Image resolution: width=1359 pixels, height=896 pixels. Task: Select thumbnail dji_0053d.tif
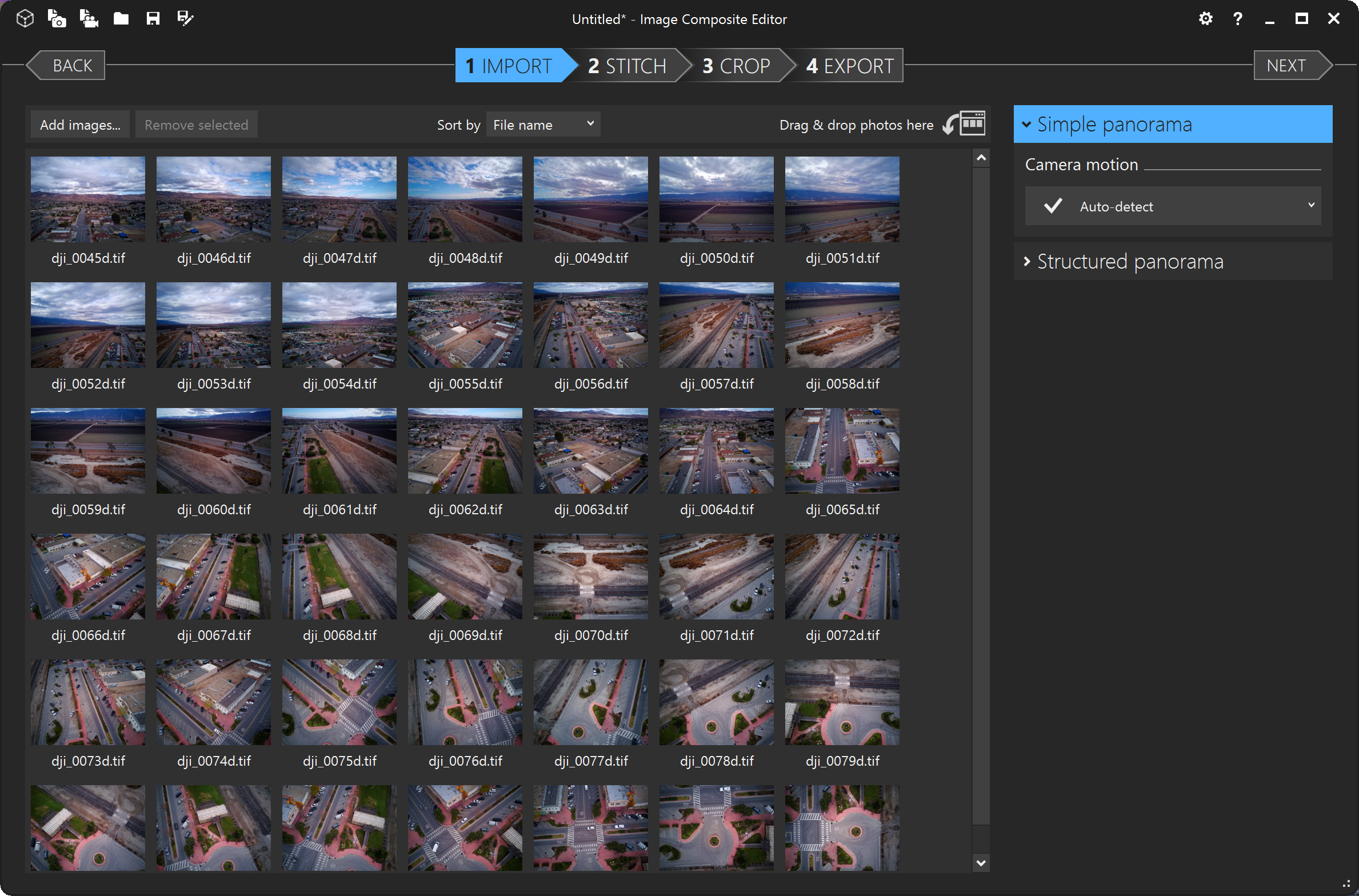pyautogui.click(x=214, y=325)
